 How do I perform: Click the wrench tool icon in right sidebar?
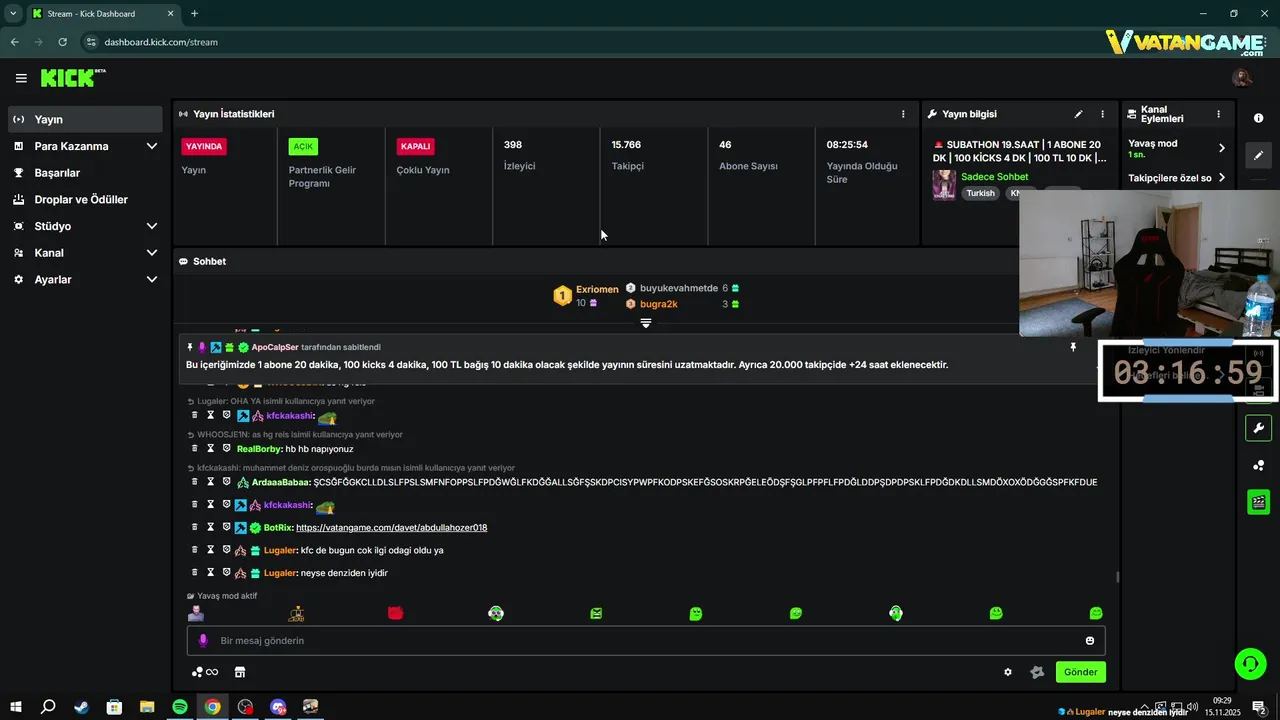[x=1258, y=428]
